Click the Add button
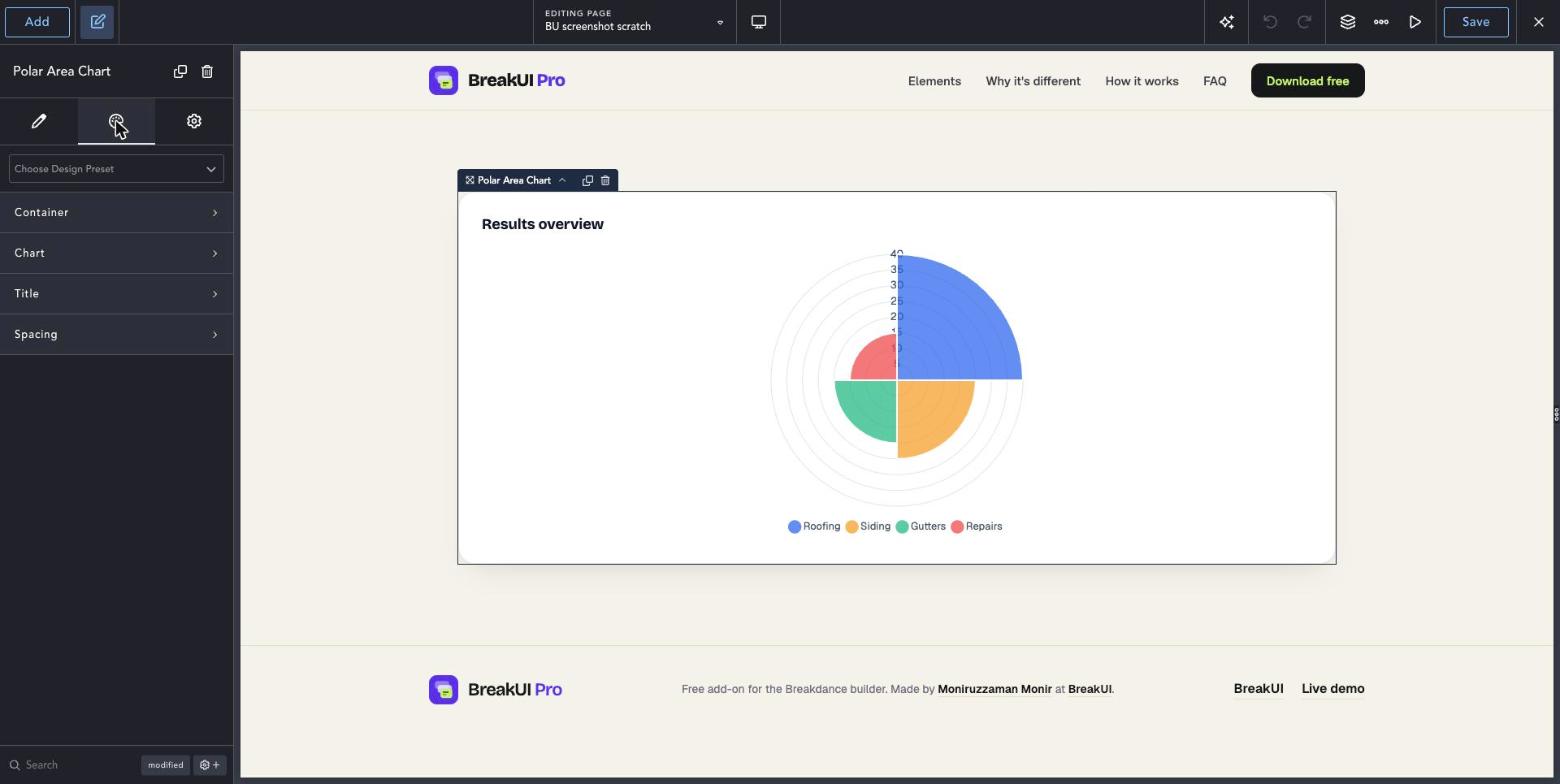Screen dimensions: 1560x784 tap(37, 22)
